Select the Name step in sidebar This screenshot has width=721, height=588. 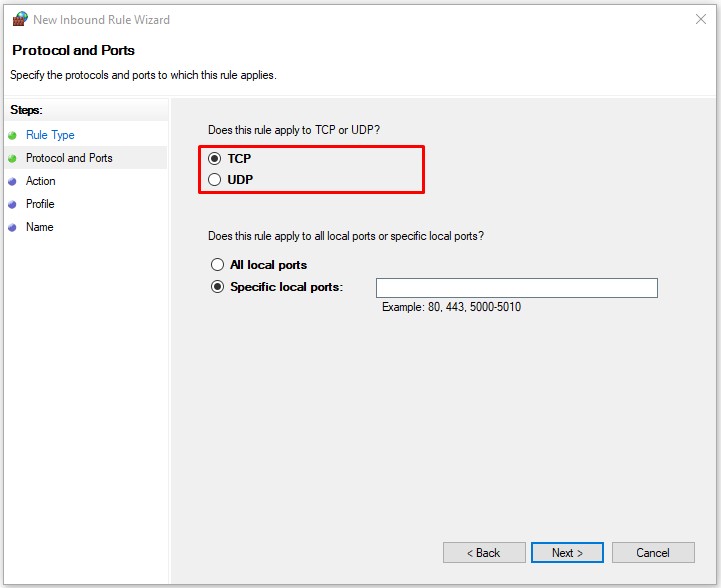pos(40,227)
